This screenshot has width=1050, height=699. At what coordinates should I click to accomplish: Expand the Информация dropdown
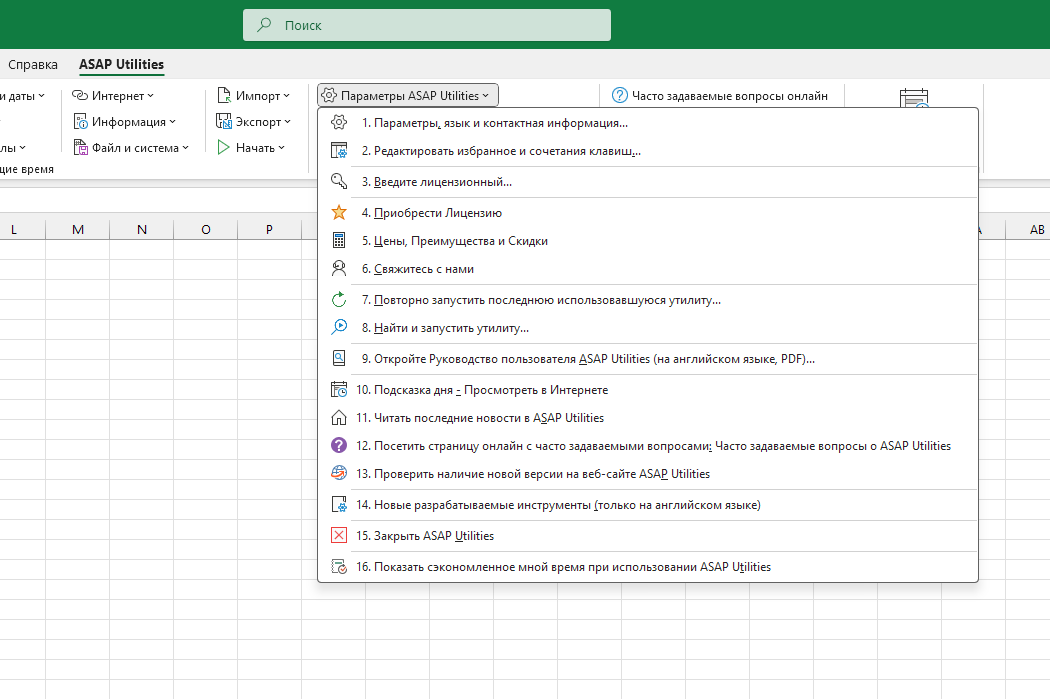pyautogui.click(x=124, y=122)
